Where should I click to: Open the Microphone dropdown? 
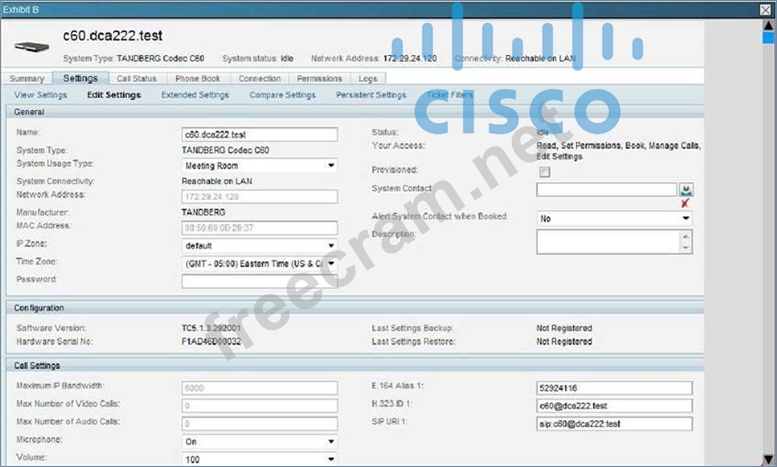click(259, 440)
